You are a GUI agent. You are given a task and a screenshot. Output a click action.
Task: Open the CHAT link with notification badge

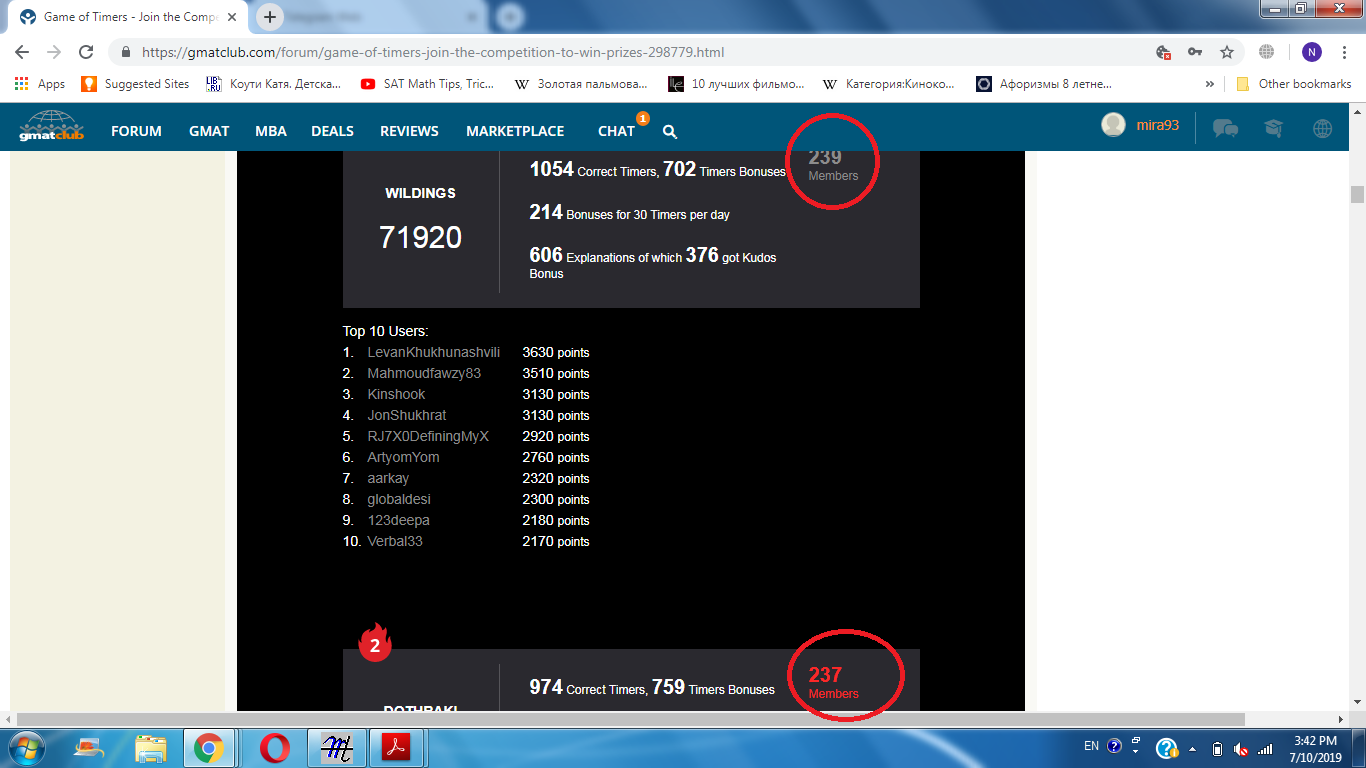616,131
